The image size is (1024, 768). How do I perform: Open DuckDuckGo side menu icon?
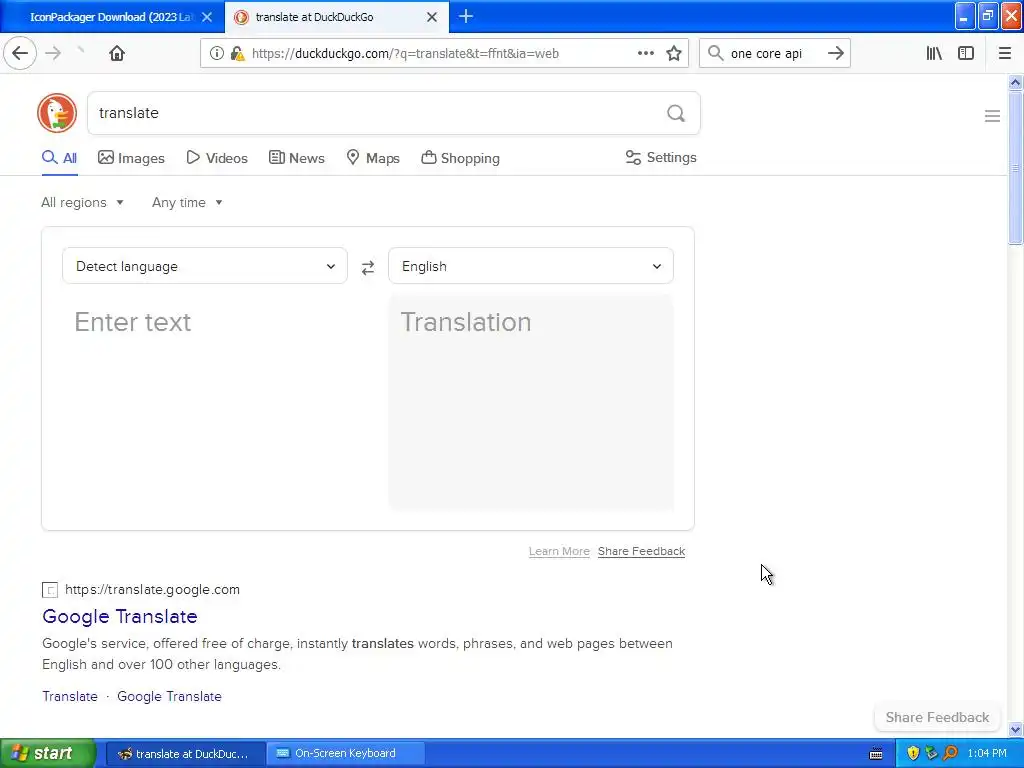[992, 116]
